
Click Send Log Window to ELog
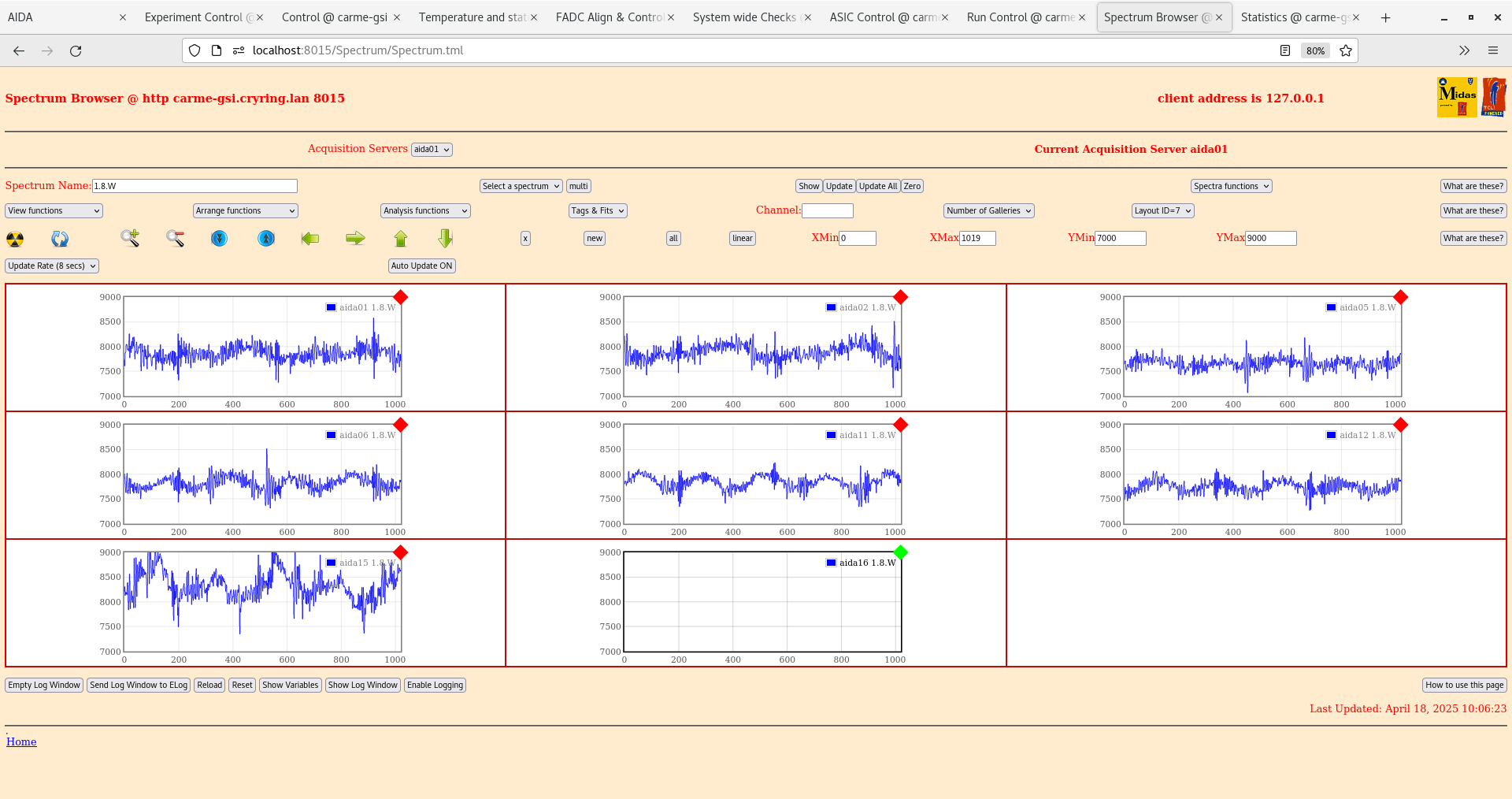click(139, 685)
